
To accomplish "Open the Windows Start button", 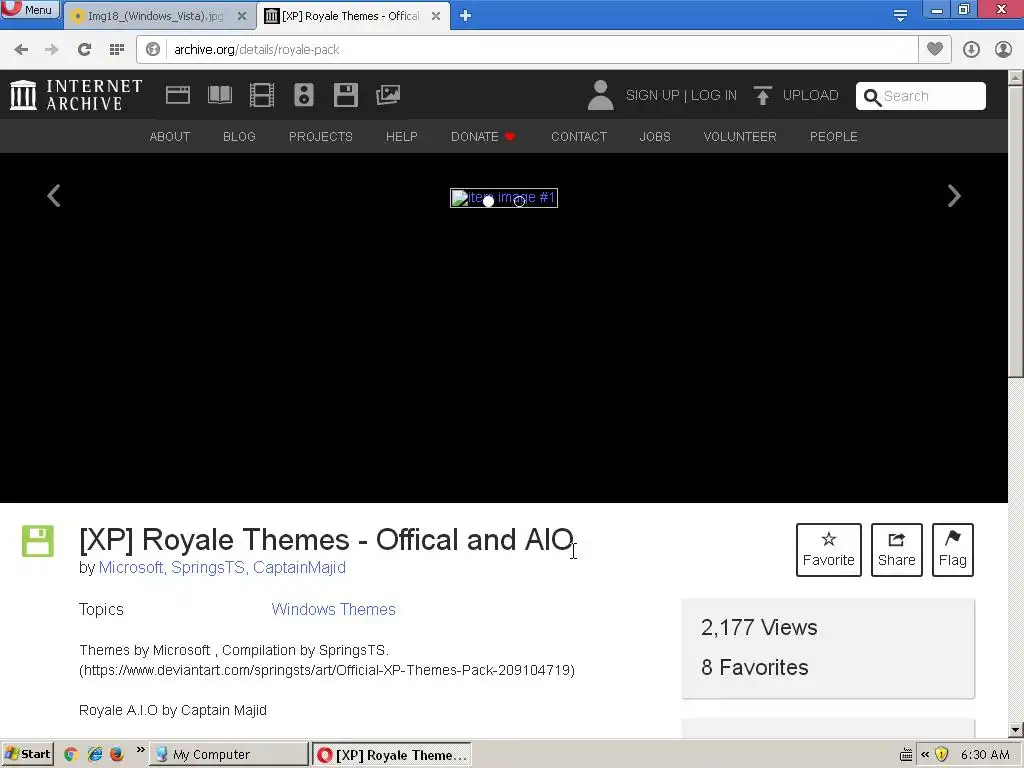I will [x=26, y=754].
